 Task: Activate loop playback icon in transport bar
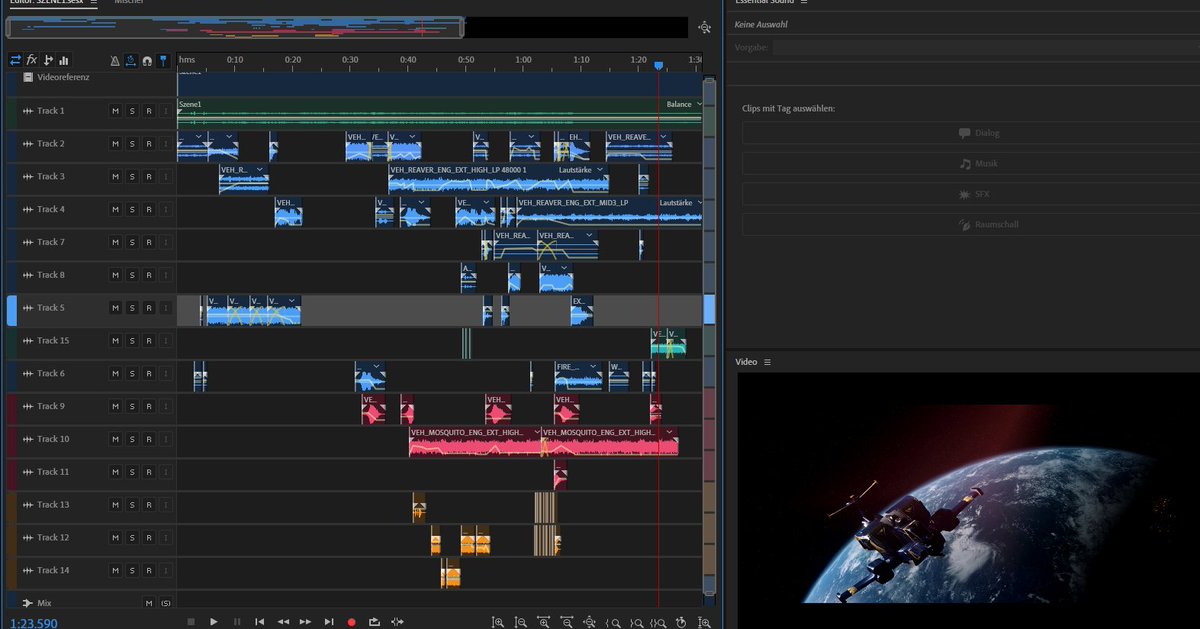click(x=374, y=621)
